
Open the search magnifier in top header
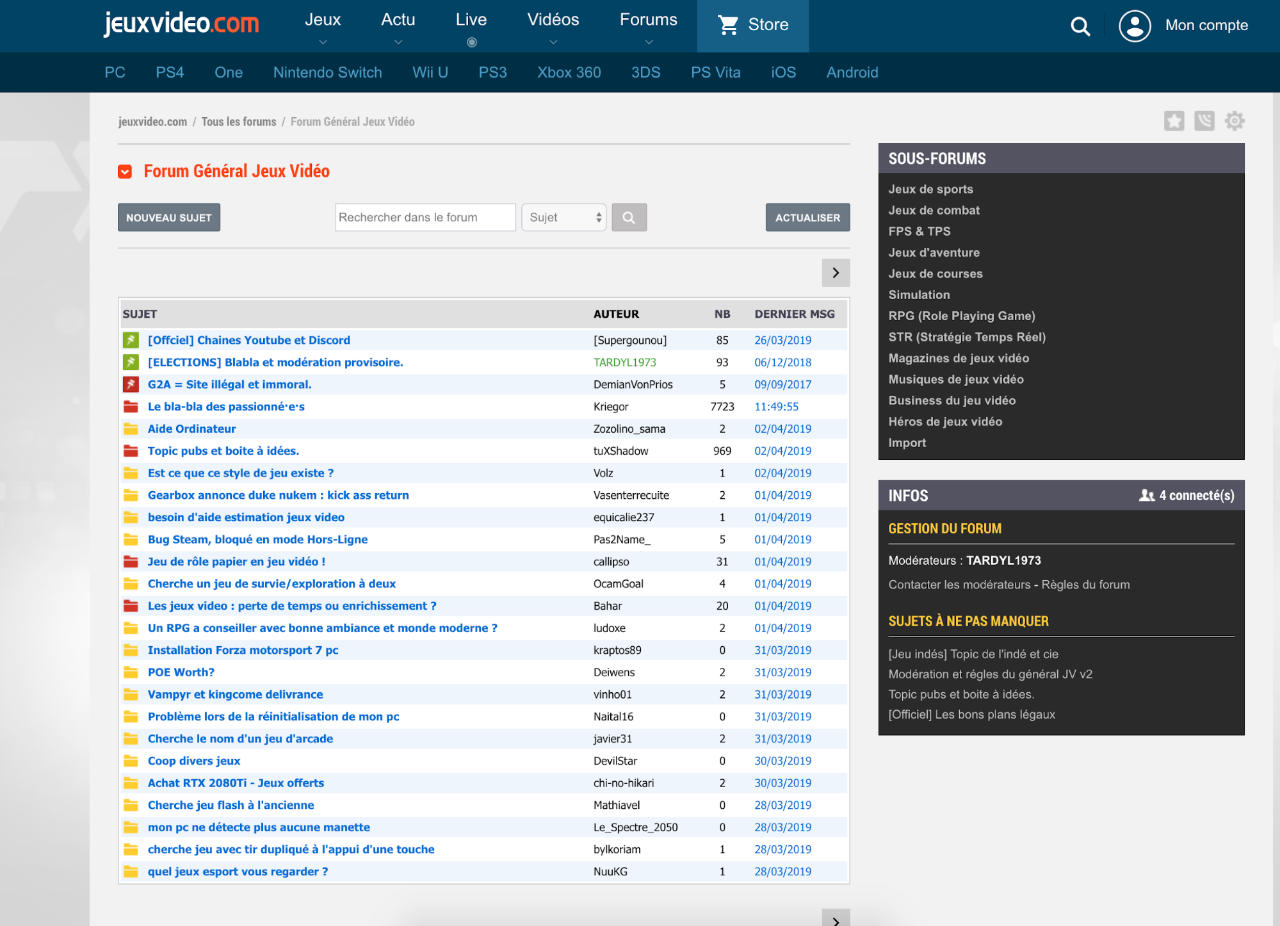[x=1080, y=26]
